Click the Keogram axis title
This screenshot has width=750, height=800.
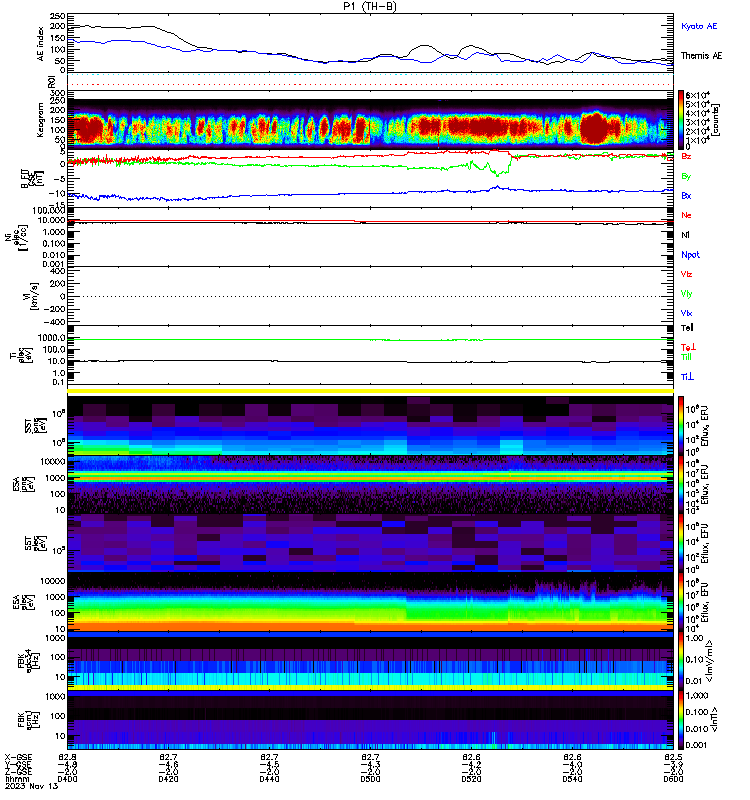41,121
